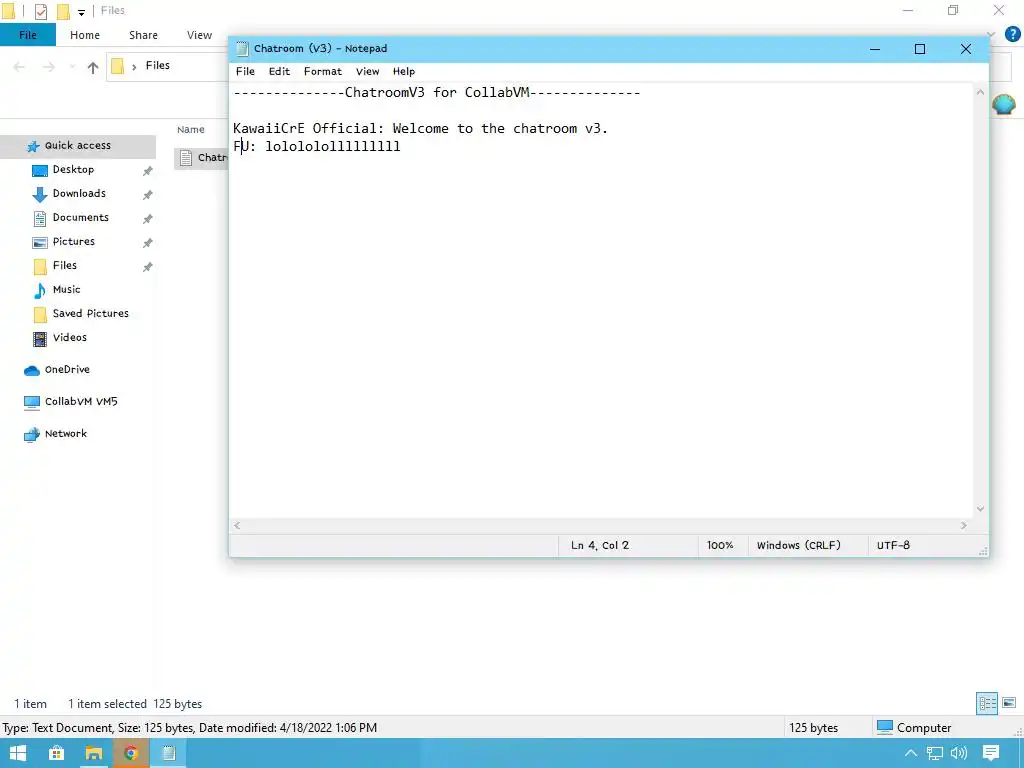The height and width of the screenshot is (768, 1024).
Task: Click the Documents page icon
Action: pos(40,219)
